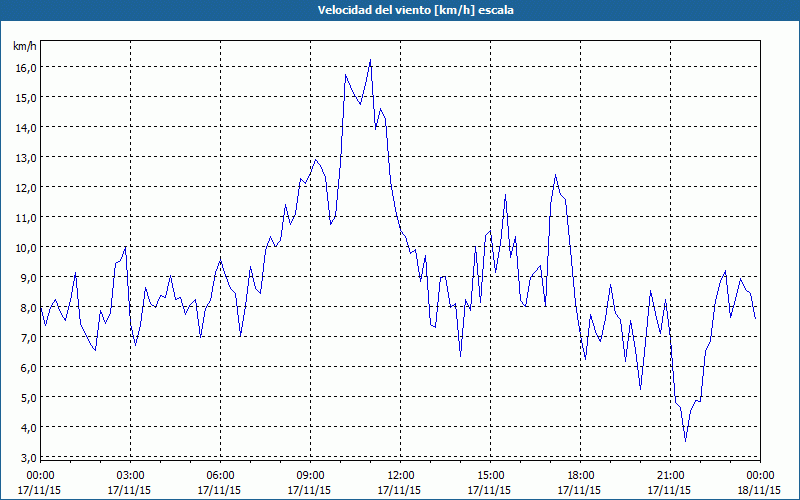
Task: Click the 06:00 time axis label
Action: [x=220, y=476]
